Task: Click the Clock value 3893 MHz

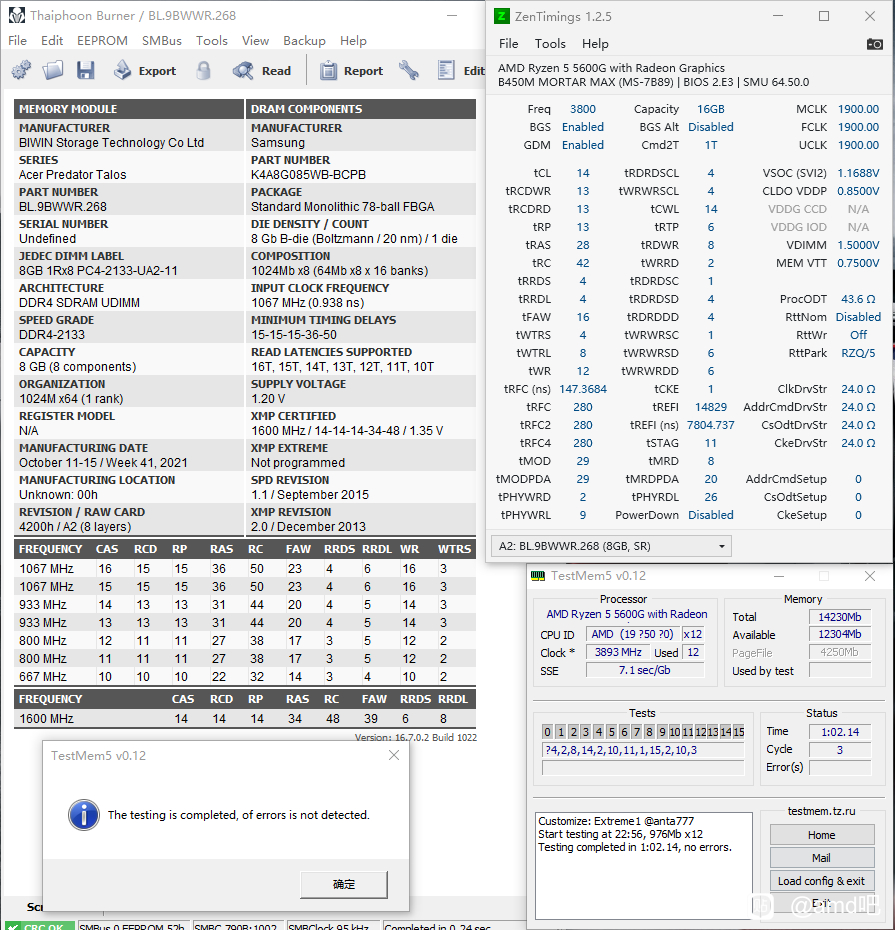Action: click(618, 652)
